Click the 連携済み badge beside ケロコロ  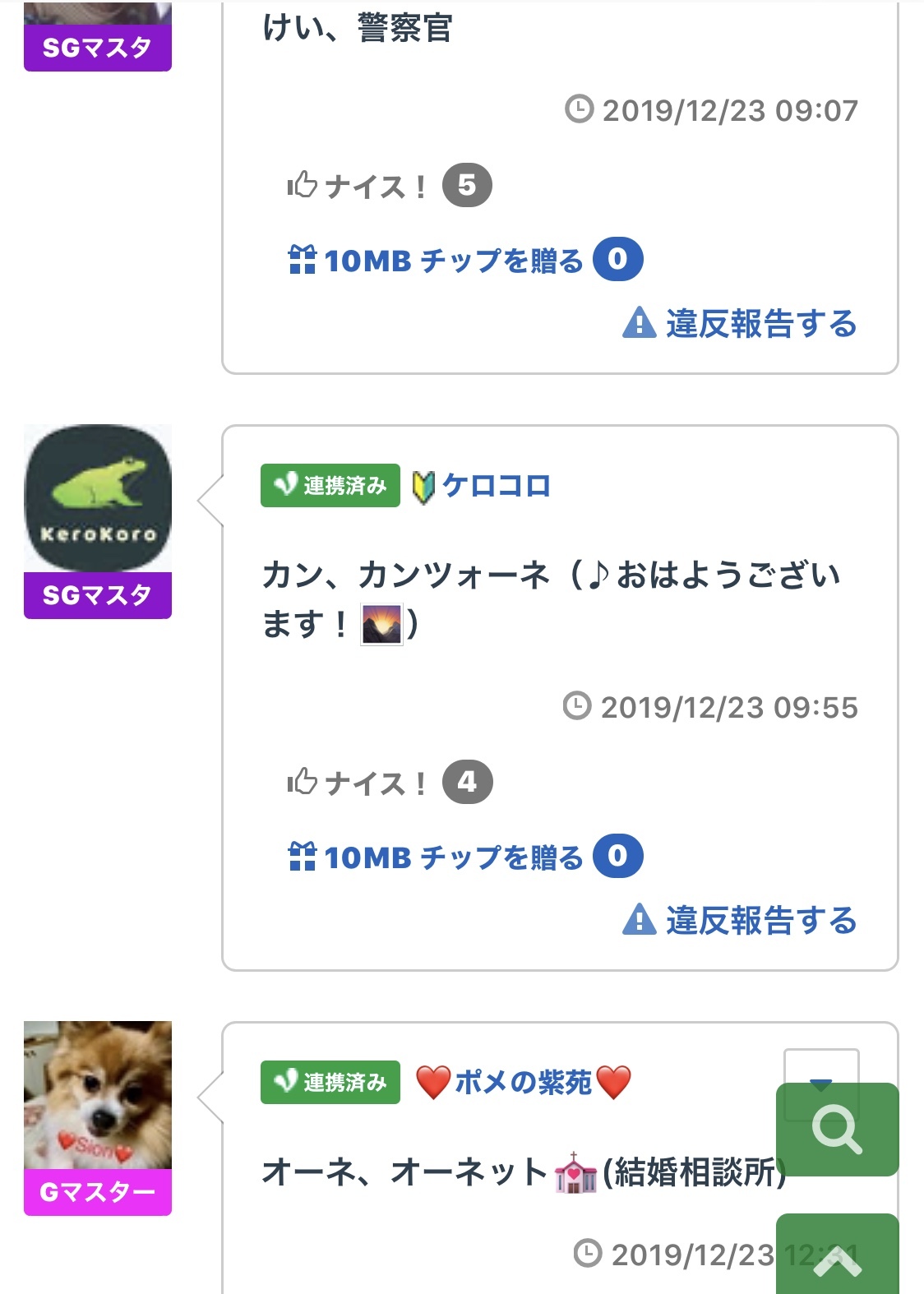pos(330,486)
